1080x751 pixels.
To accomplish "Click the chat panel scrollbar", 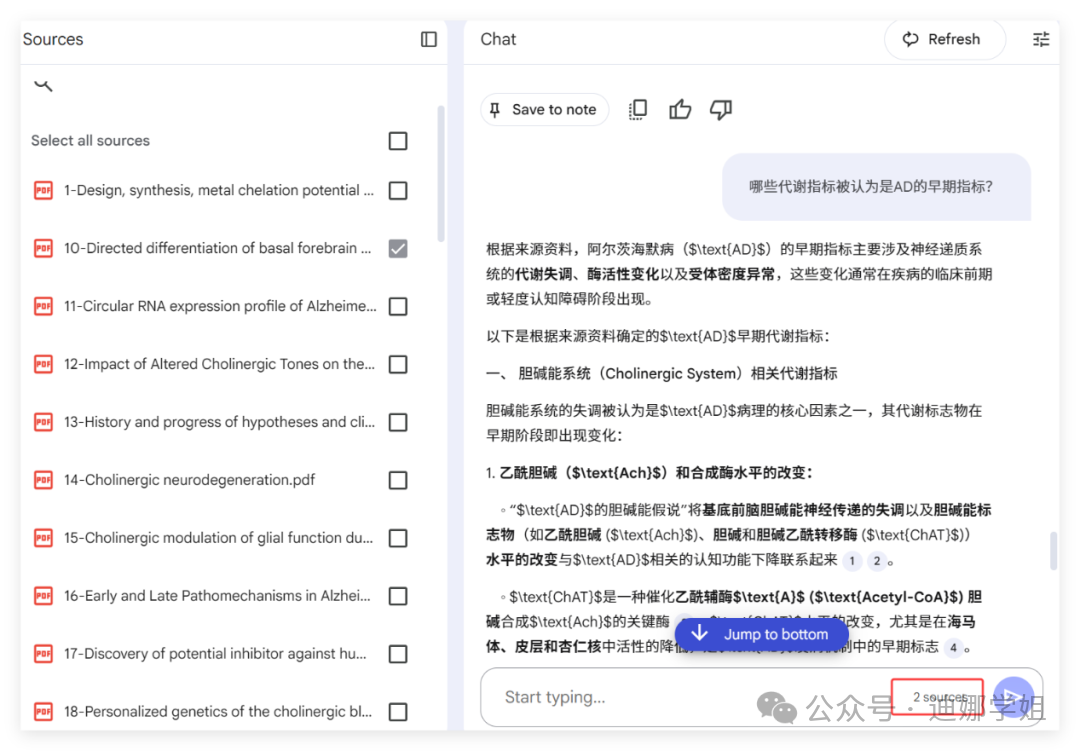I will point(1053,550).
